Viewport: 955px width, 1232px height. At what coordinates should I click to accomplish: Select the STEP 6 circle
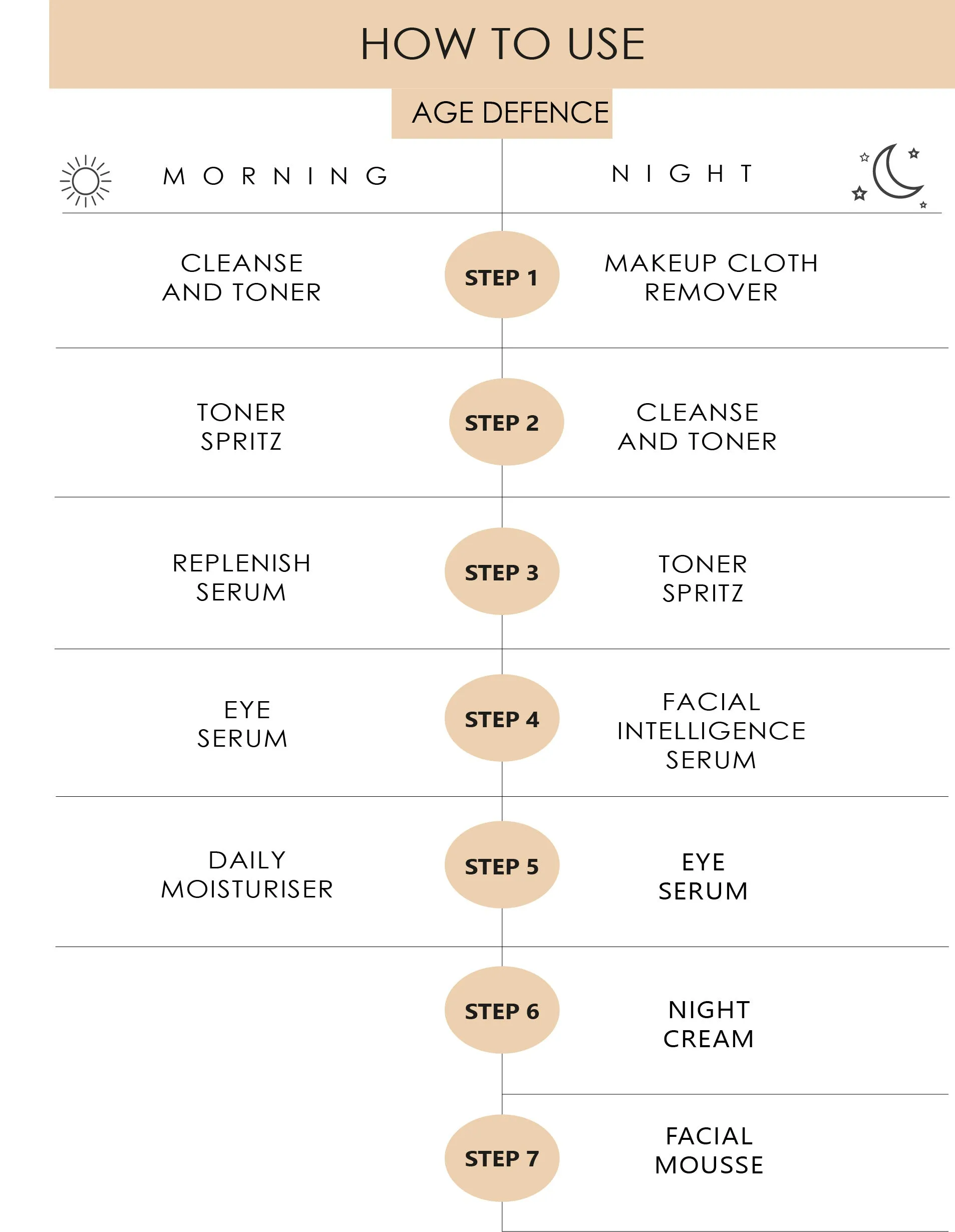pyautogui.click(x=501, y=1010)
